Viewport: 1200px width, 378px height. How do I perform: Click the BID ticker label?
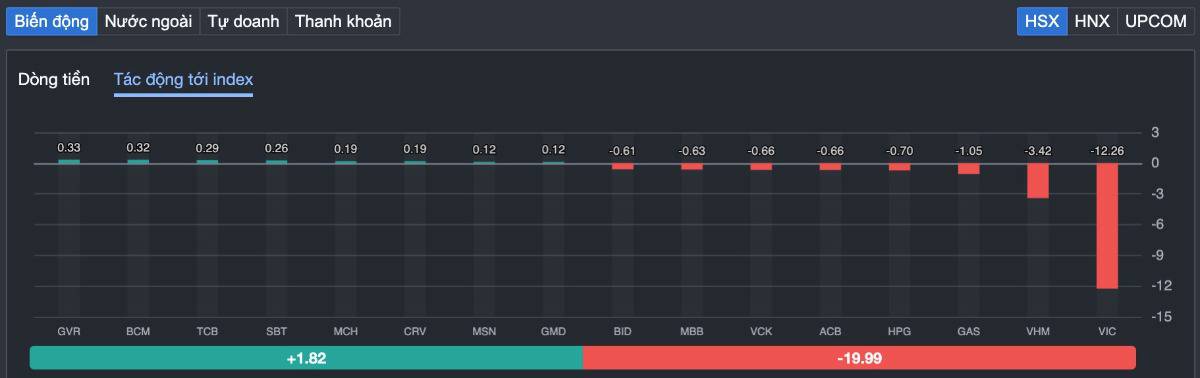pos(622,331)
